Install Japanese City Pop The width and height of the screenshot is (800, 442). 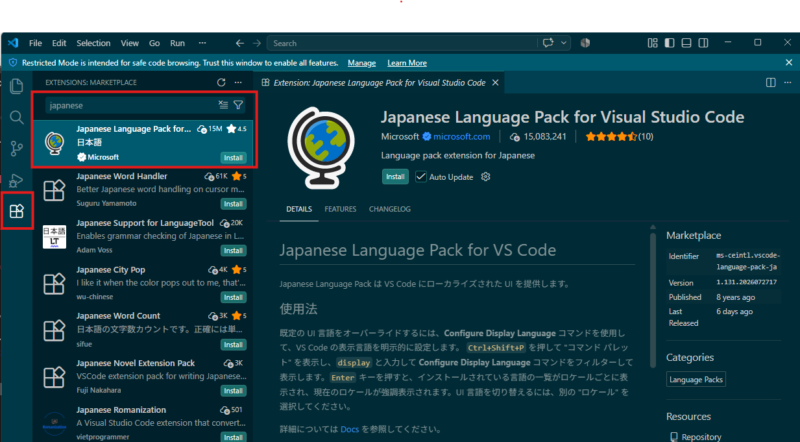pos(233,298)
